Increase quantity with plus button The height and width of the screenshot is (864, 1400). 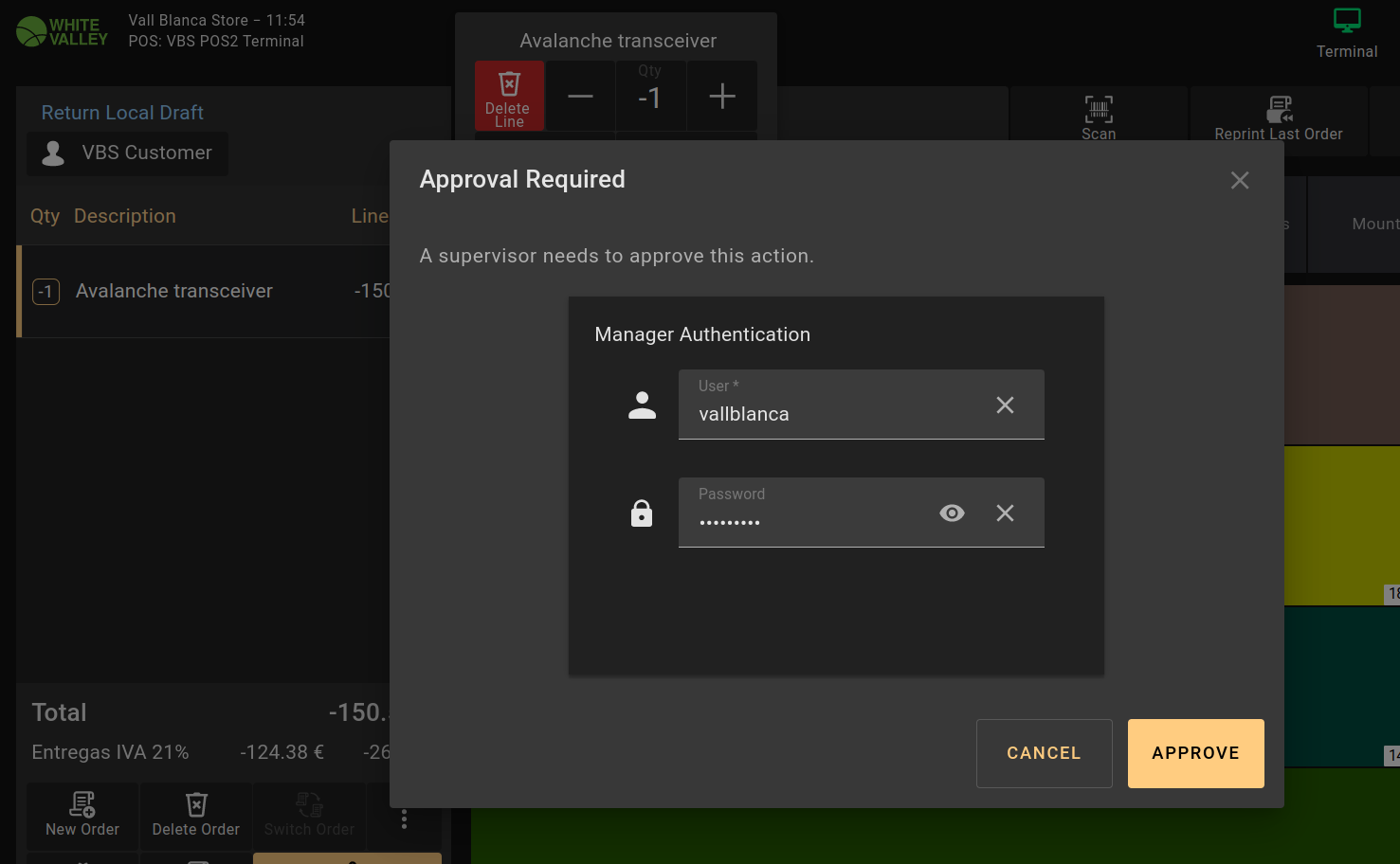(722, 96)
